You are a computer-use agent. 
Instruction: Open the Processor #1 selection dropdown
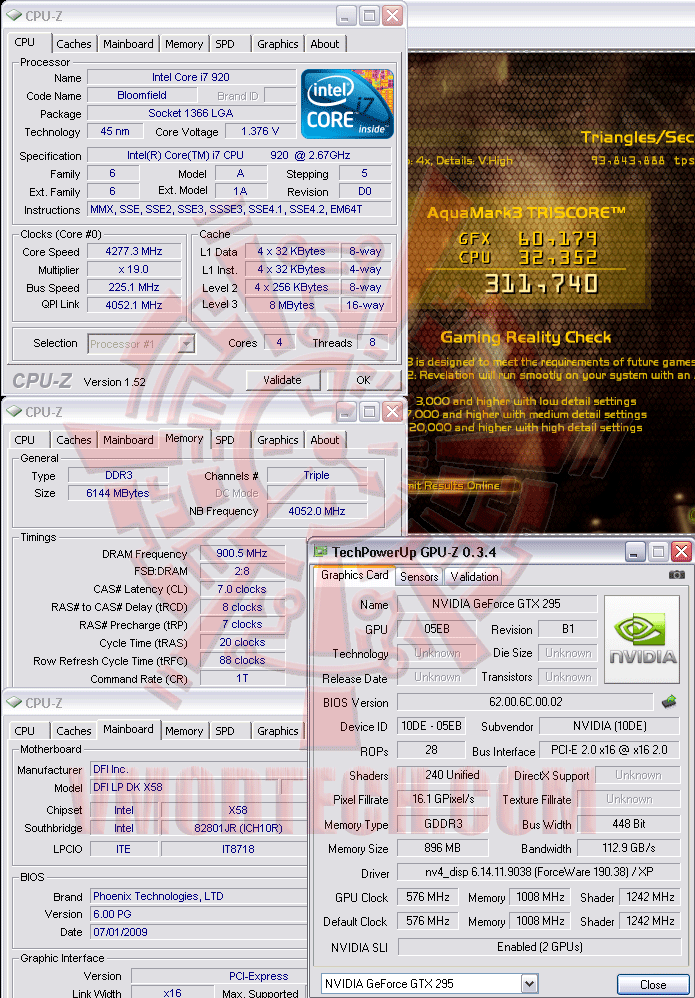186,344
